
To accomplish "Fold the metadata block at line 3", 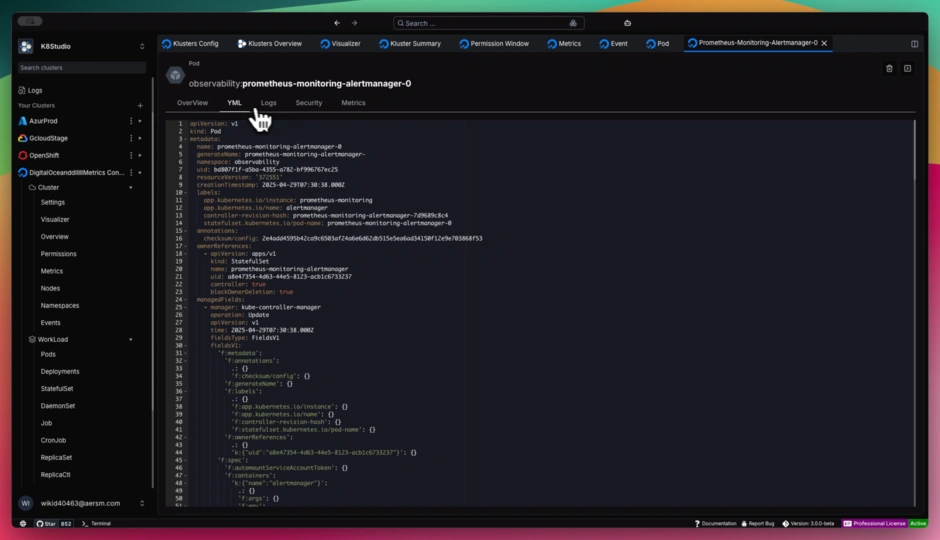I will coord(186,139).
